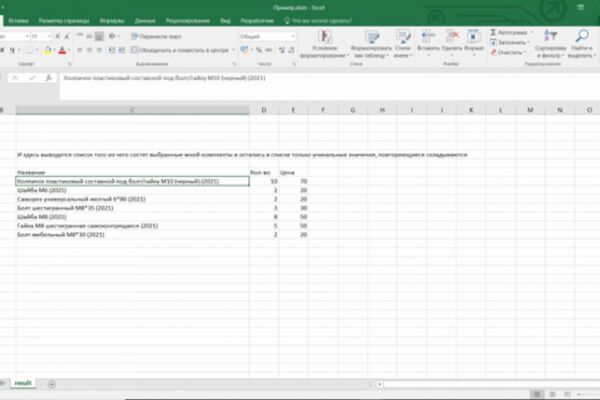
Task: Switch to Normal view in status bar
Action: coord(537,394)
